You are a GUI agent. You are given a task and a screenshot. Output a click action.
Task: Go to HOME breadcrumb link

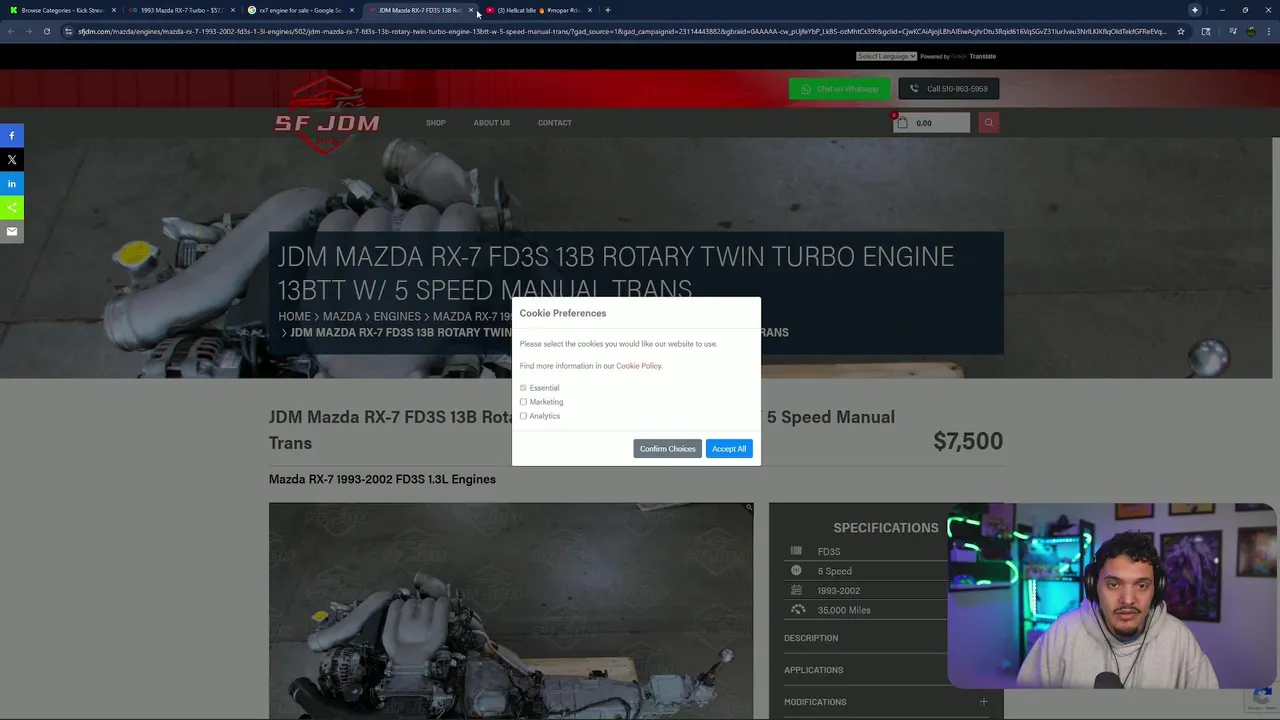[x=294, y=316]
